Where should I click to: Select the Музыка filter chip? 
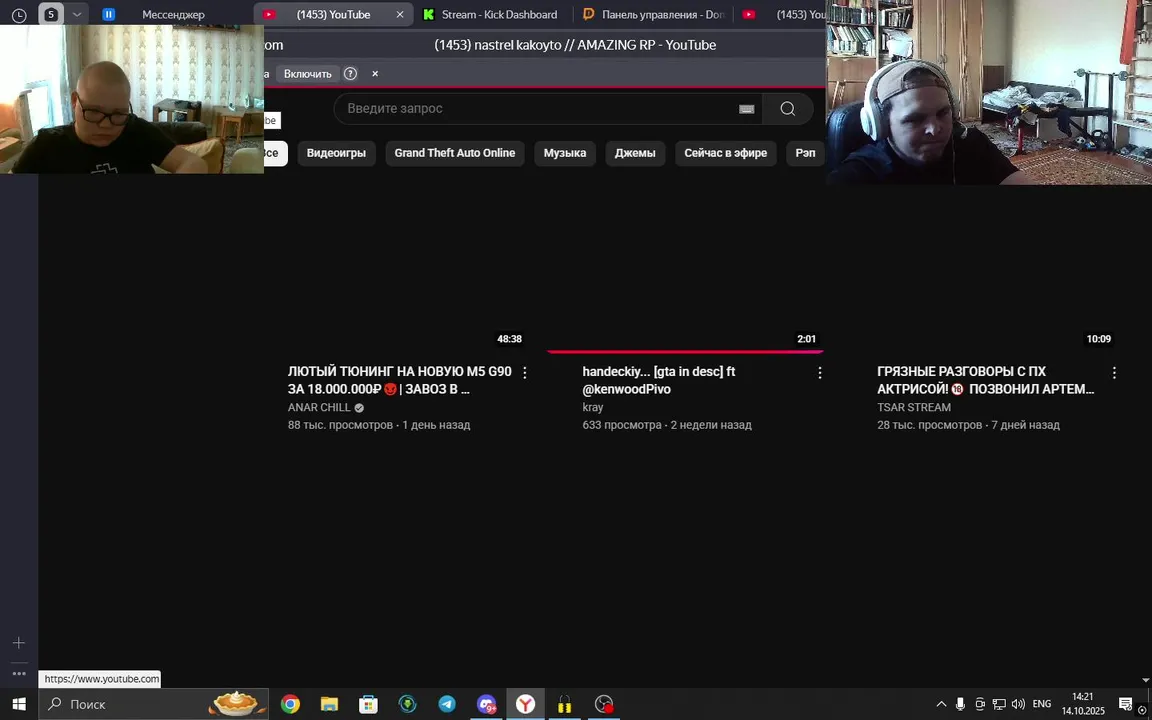[x=564, y=153]
